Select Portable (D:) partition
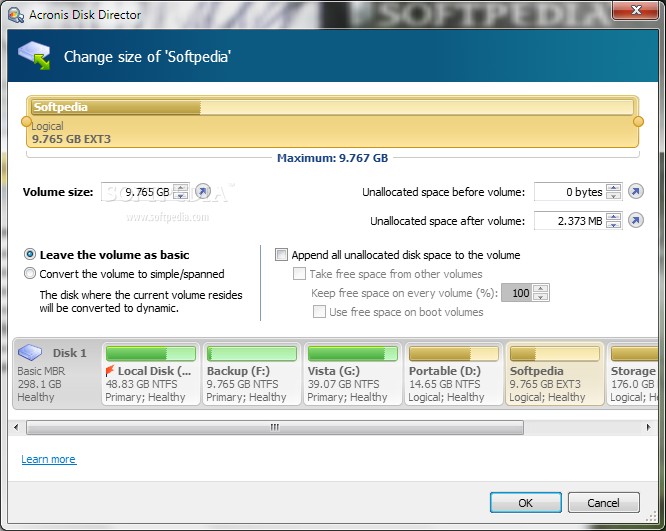Viewport: 666px width, 531px height. (454, 374)
